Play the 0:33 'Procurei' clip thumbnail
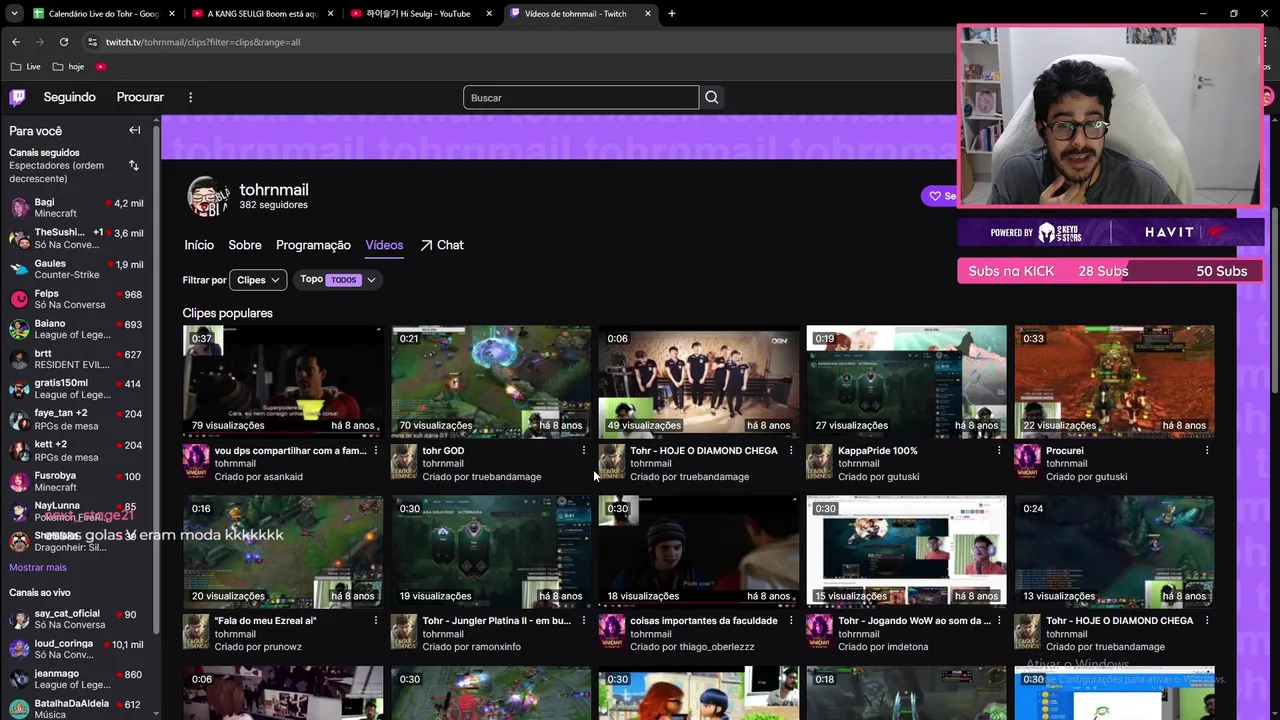The height and width of the screenshot is (720, 1280). point(1114,381)
